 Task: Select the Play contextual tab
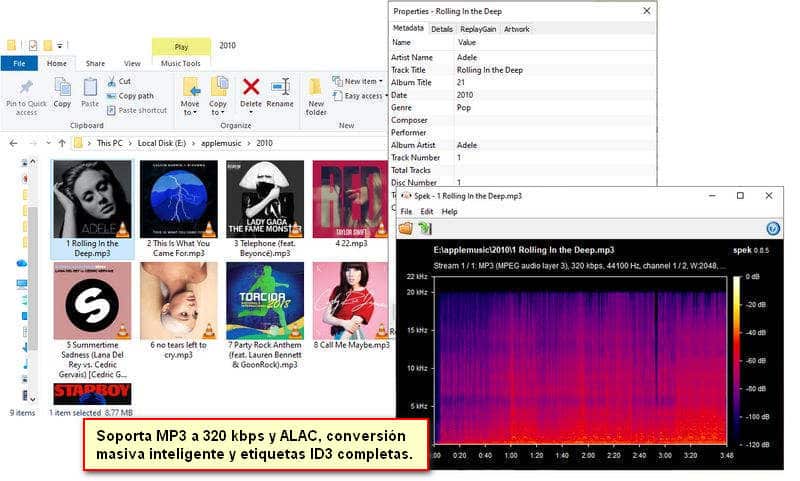[181, 46]
